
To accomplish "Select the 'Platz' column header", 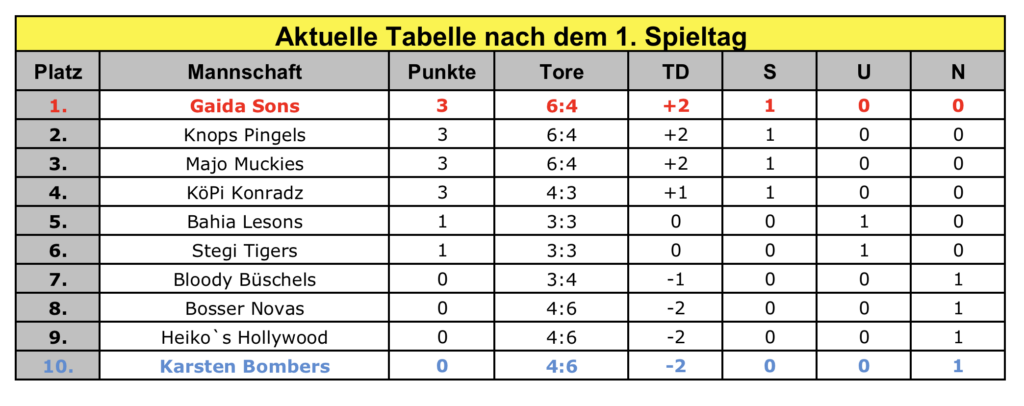I will (x=58, y=72).
